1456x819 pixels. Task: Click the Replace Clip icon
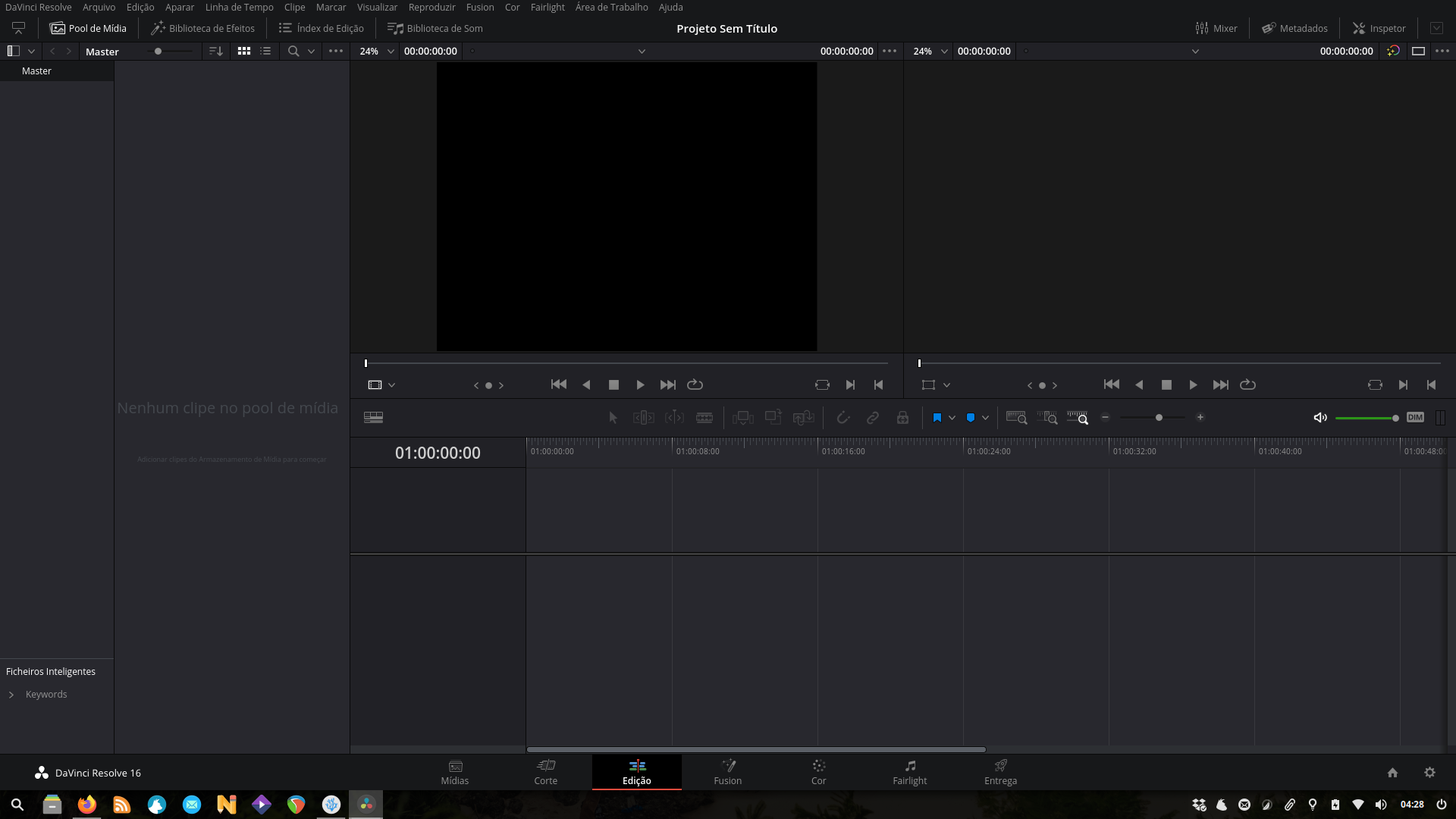803,417
